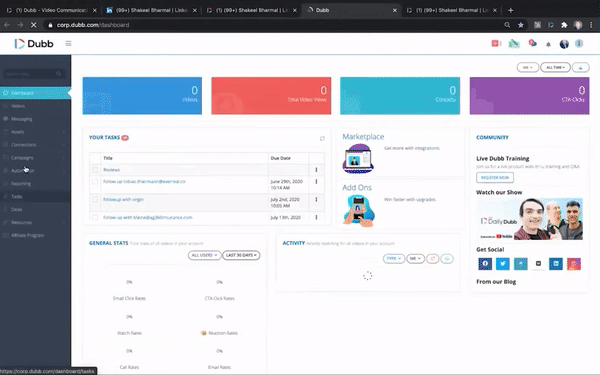
Task: Open the Daily Dubb show thumbnail
Action: [x=530, y=219]
